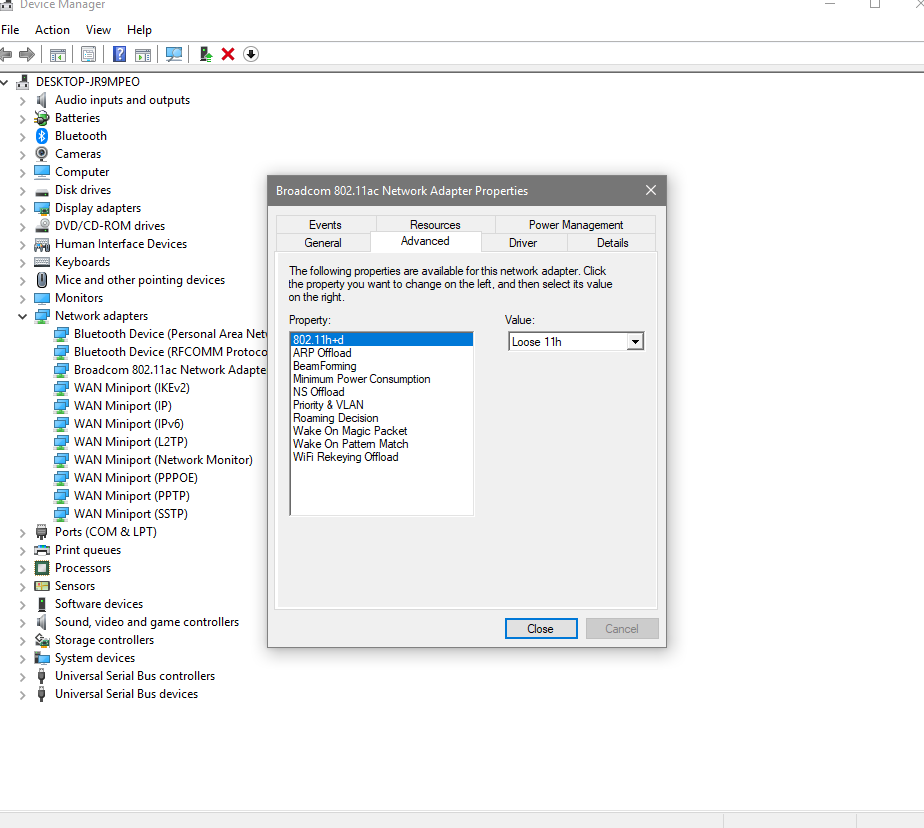
Task: Collapse the Network adapters category
Action: click(x=22, y=316)
